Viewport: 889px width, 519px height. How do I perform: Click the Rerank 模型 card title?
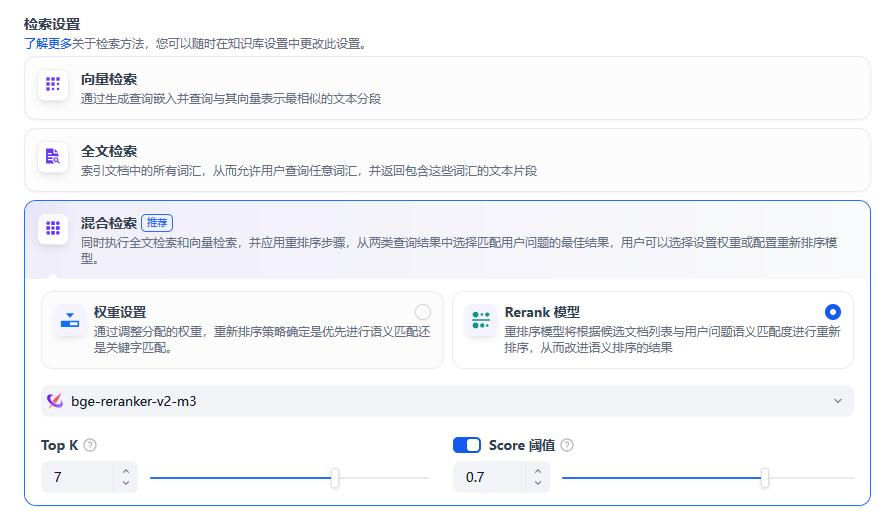click(x=542, y=312)
